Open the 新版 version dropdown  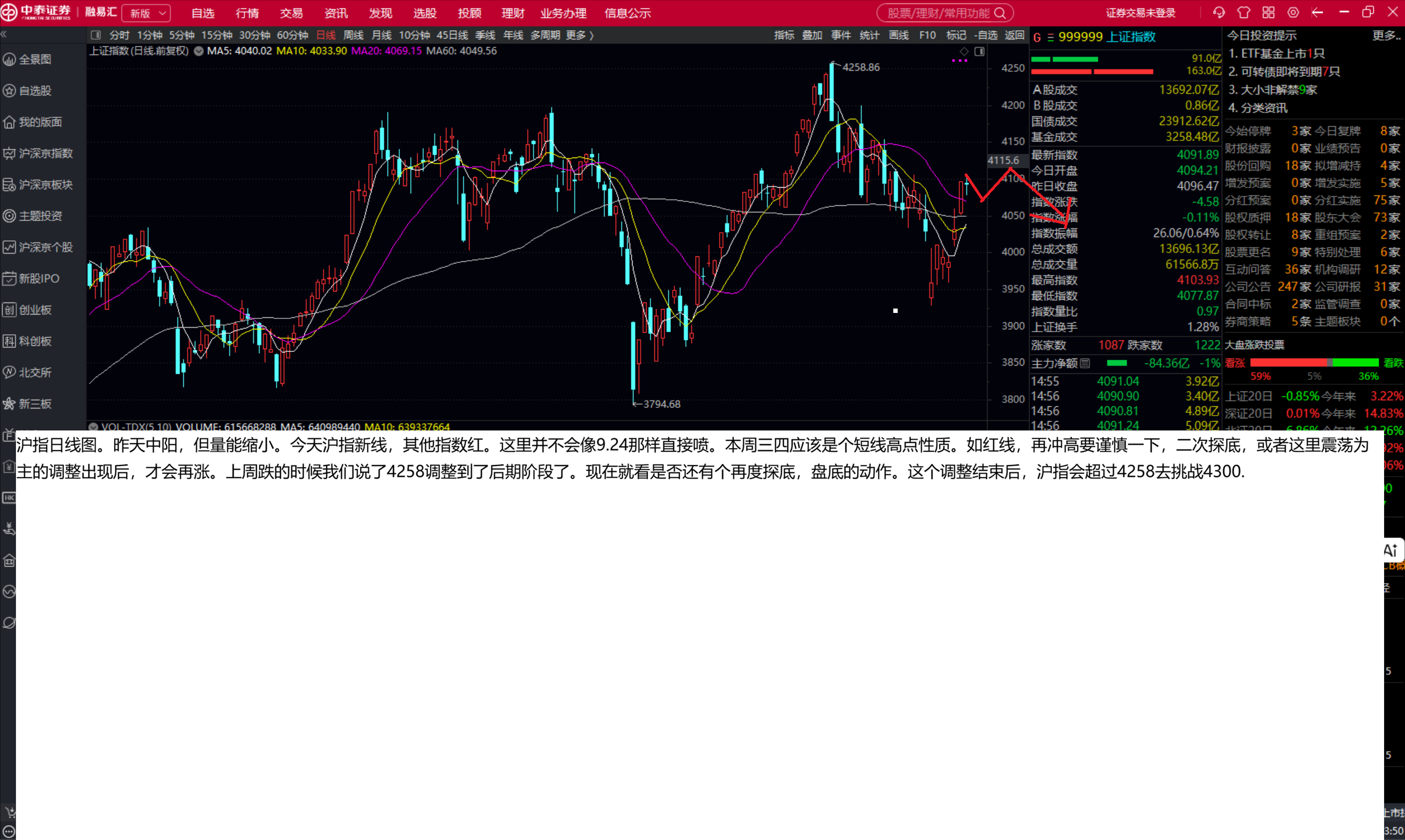tap(147, 13)
